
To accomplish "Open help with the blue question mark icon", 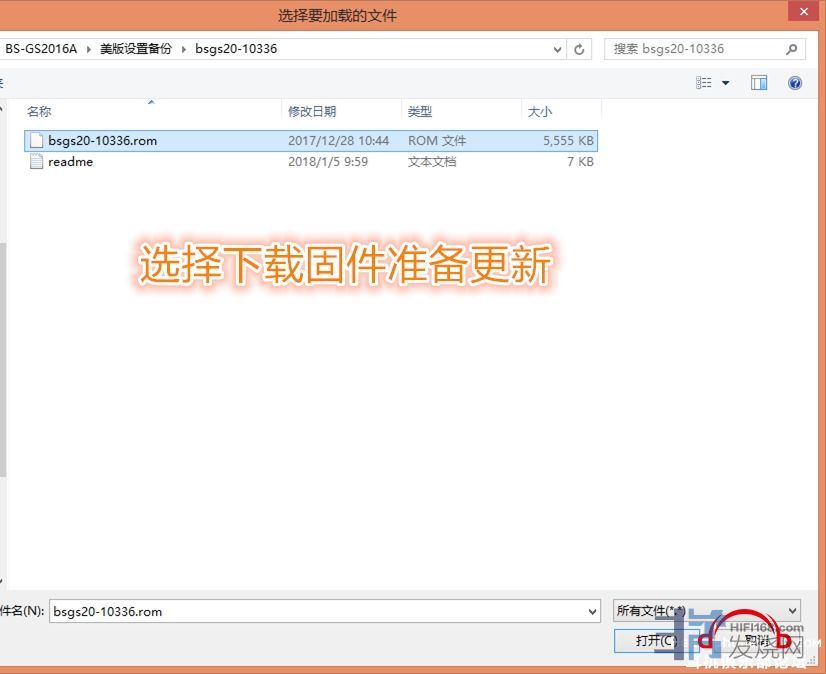I will (x=795, y=83).
